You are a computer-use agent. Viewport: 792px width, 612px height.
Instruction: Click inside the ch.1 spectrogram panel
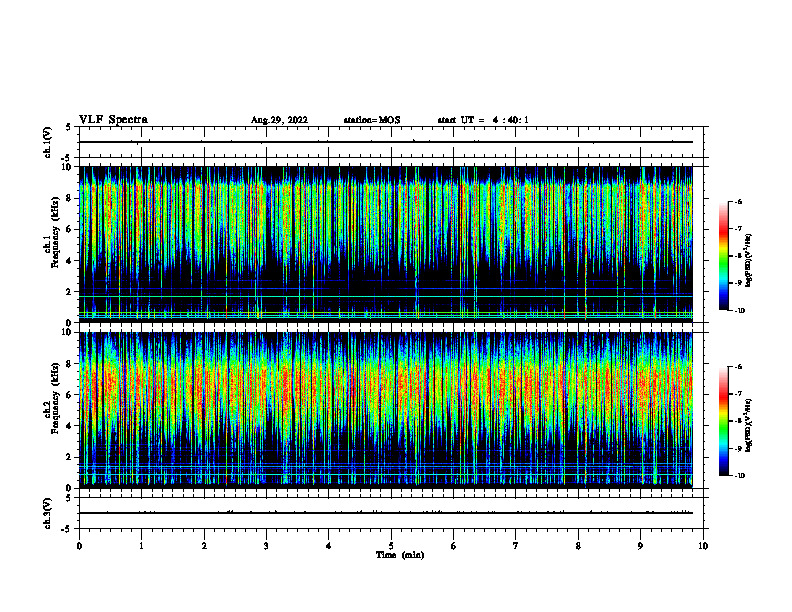(x=386, y=244)
